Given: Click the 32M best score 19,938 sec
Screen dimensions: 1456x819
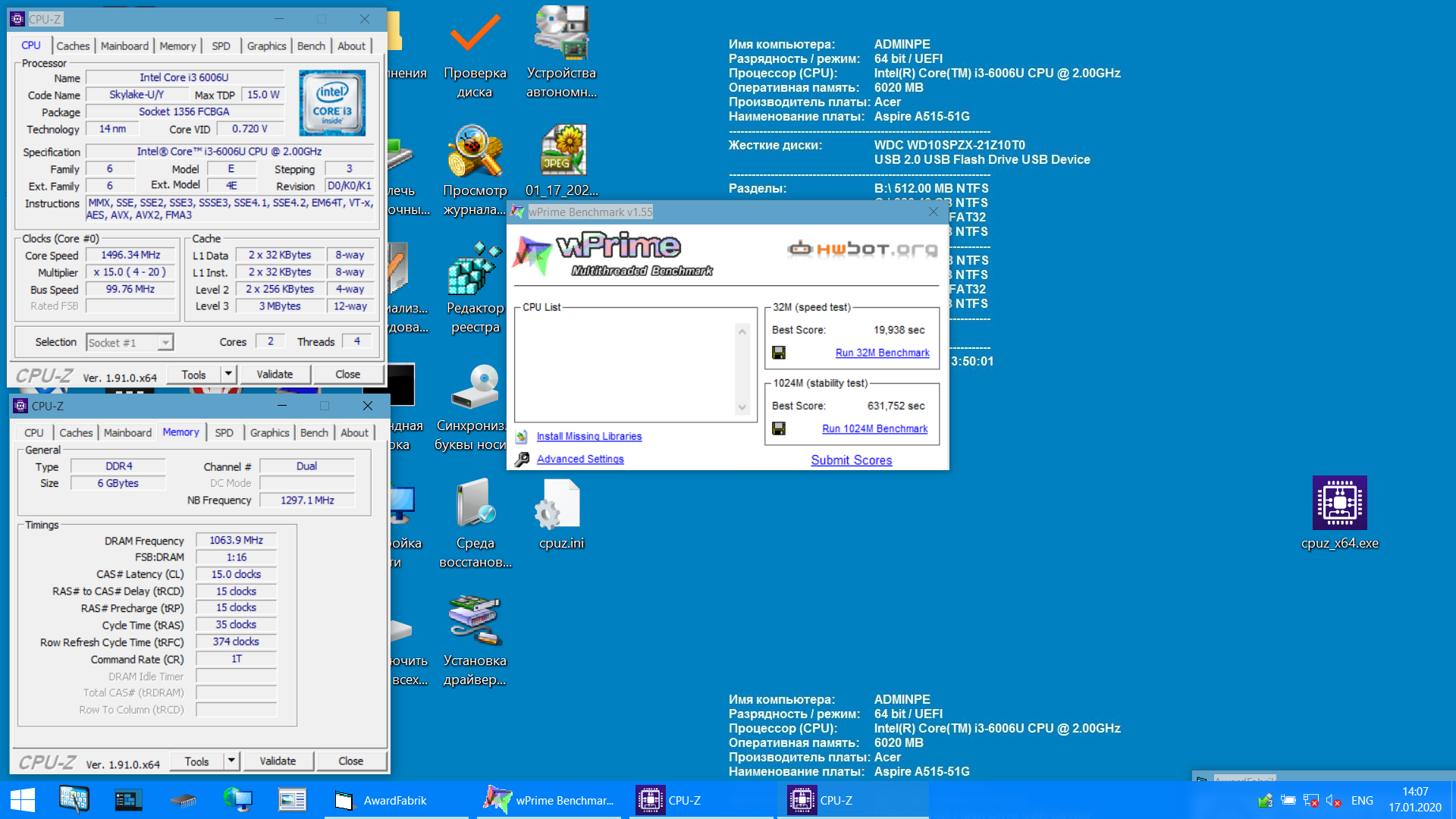Looking at the screenshot, I should pyautogui.click(x=899, y=330).
